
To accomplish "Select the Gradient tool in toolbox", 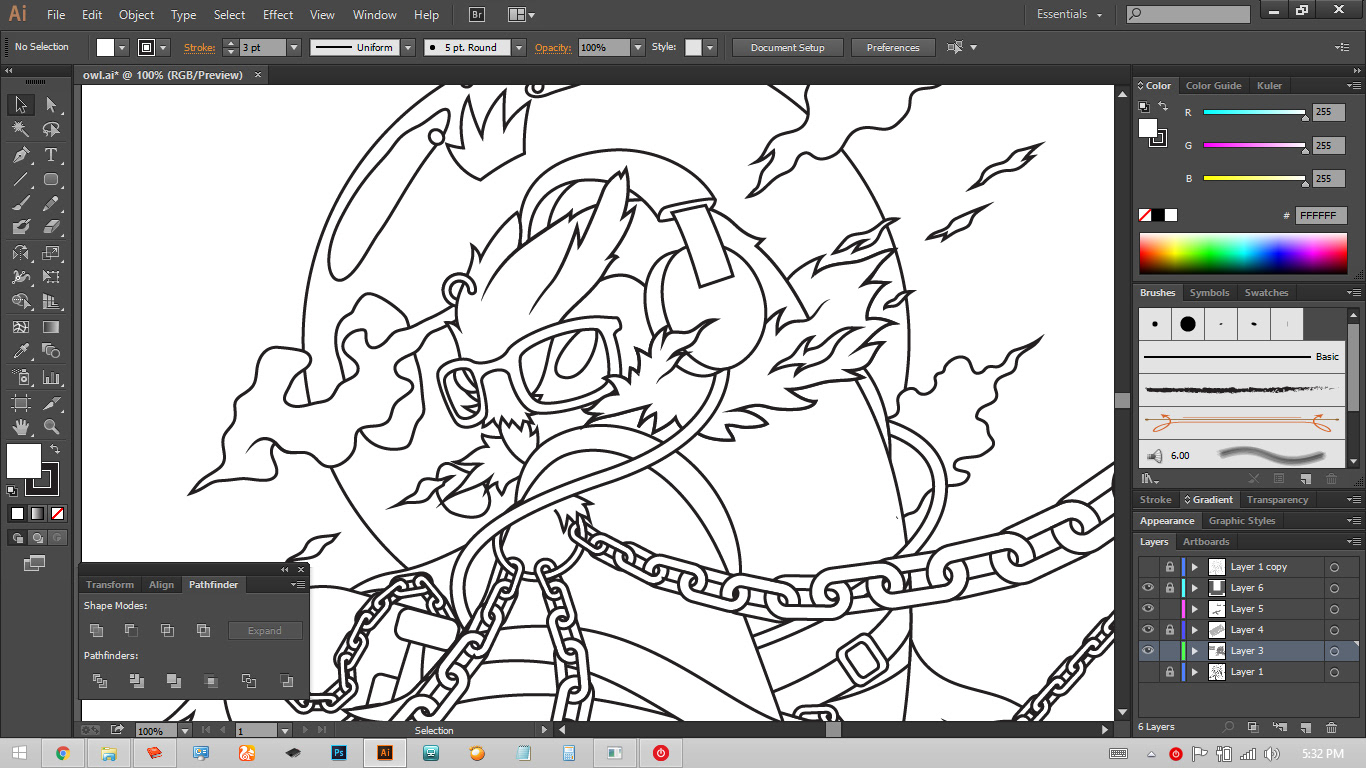I will (x=51, y=327).
